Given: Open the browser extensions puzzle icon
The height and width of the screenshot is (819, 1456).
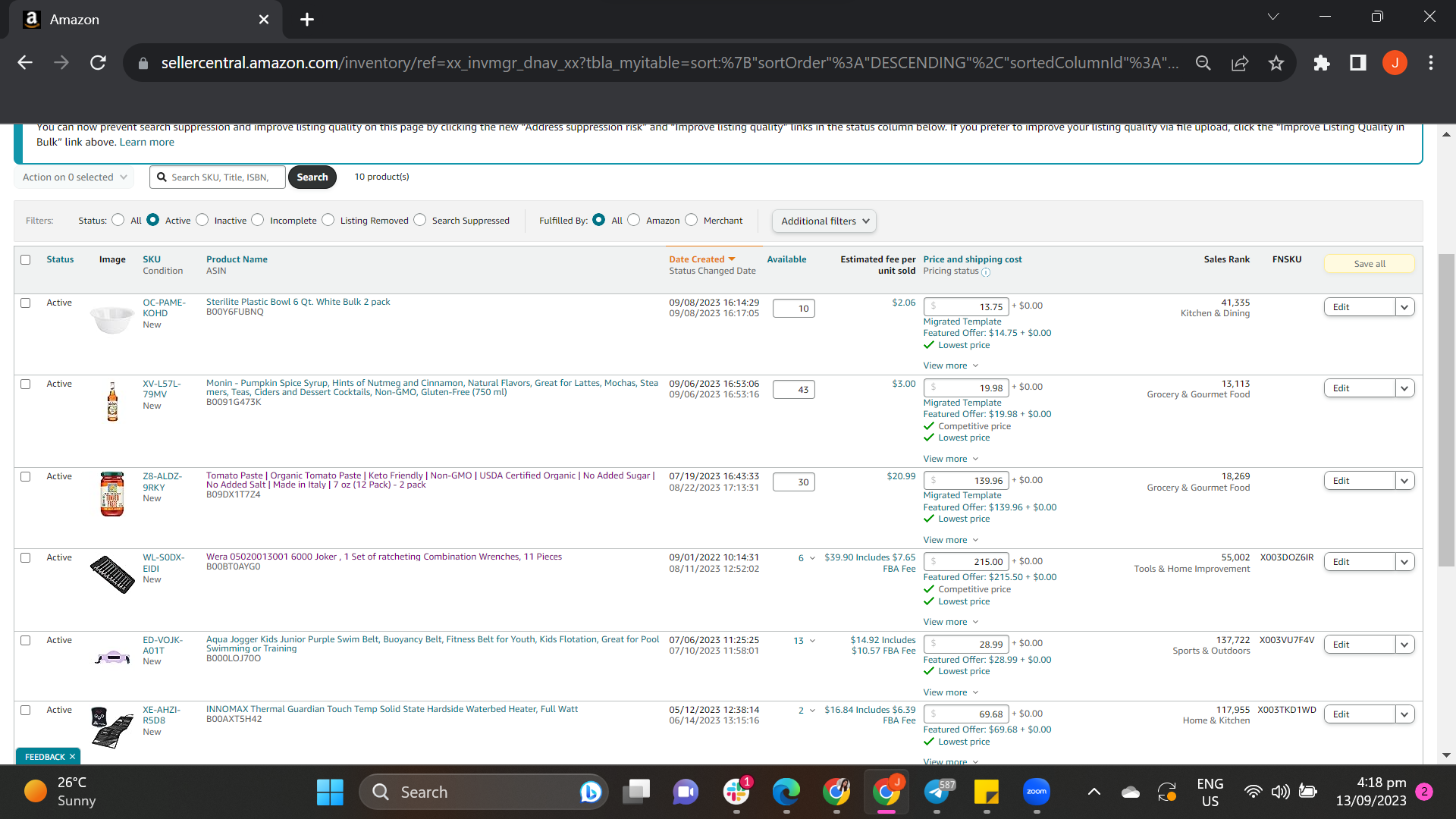Looking at the screenshot, I should (x=1322, y=63).
